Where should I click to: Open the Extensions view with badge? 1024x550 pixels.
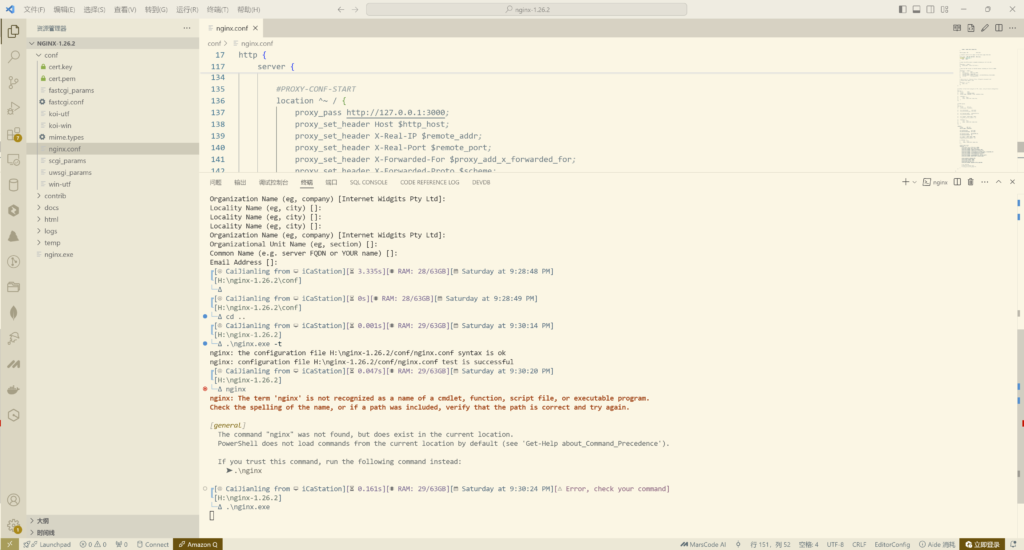13,134
